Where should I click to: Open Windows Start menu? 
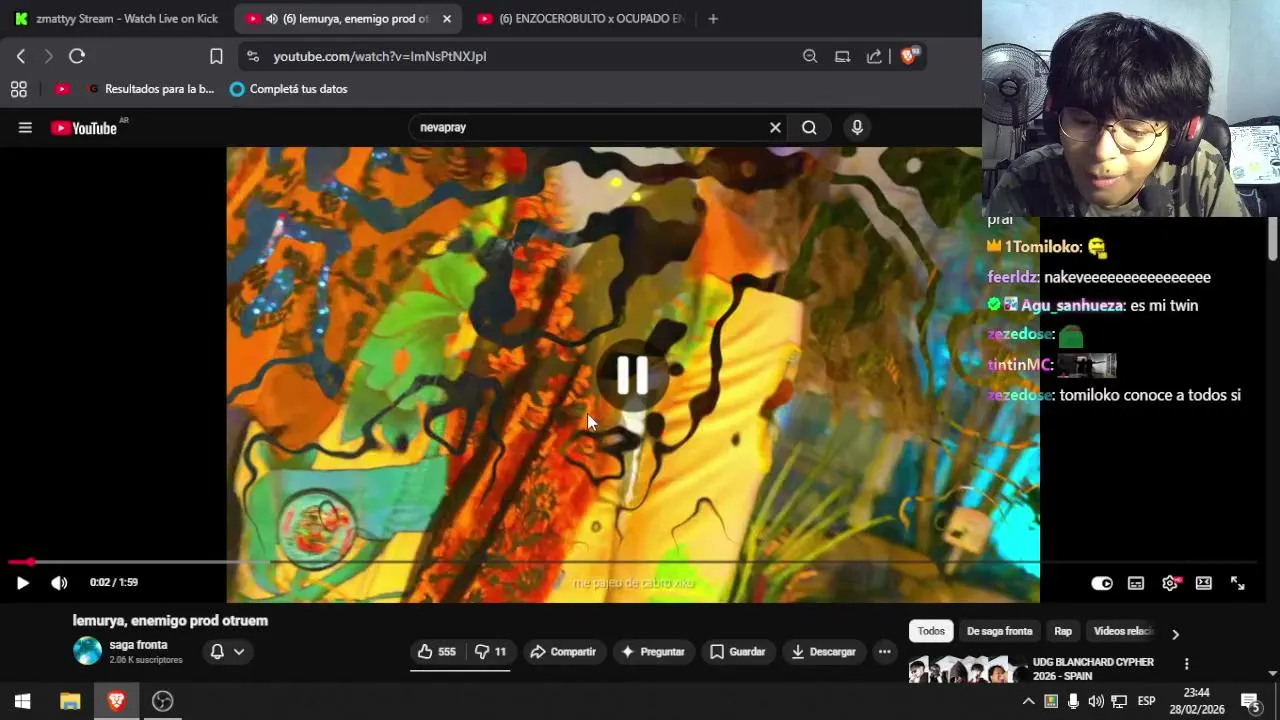pos(22,701)
